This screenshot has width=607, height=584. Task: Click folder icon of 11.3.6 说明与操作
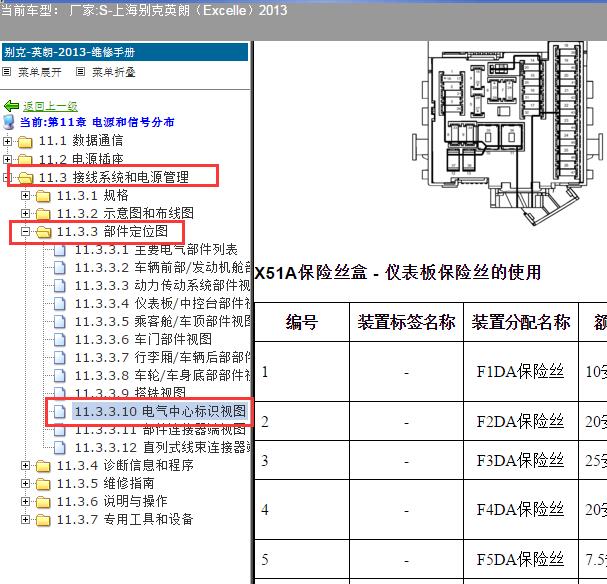pyautogui.click(x=43, y=502)
